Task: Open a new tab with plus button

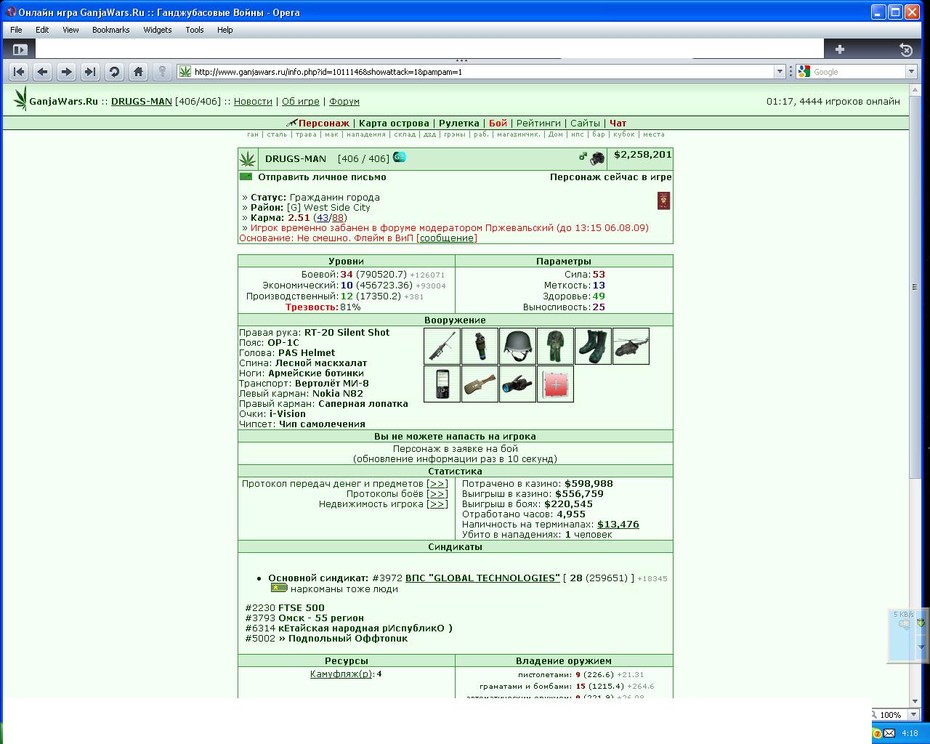Action: point(839,49)
